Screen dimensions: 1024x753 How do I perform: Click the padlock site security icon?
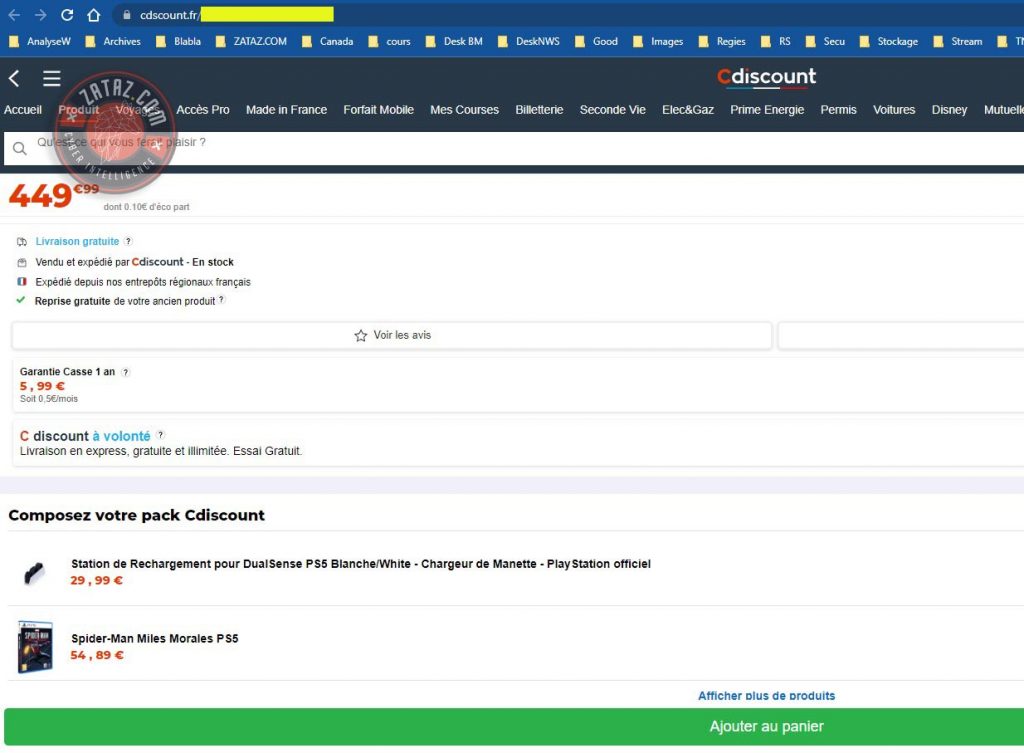(127, 14)
